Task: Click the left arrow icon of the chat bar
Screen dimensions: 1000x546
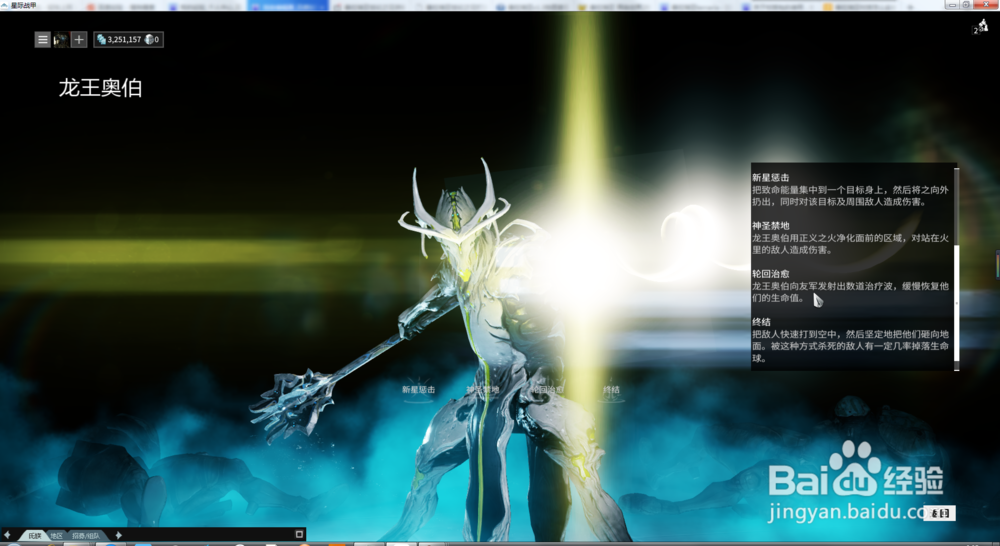Action: click(8, 535)
